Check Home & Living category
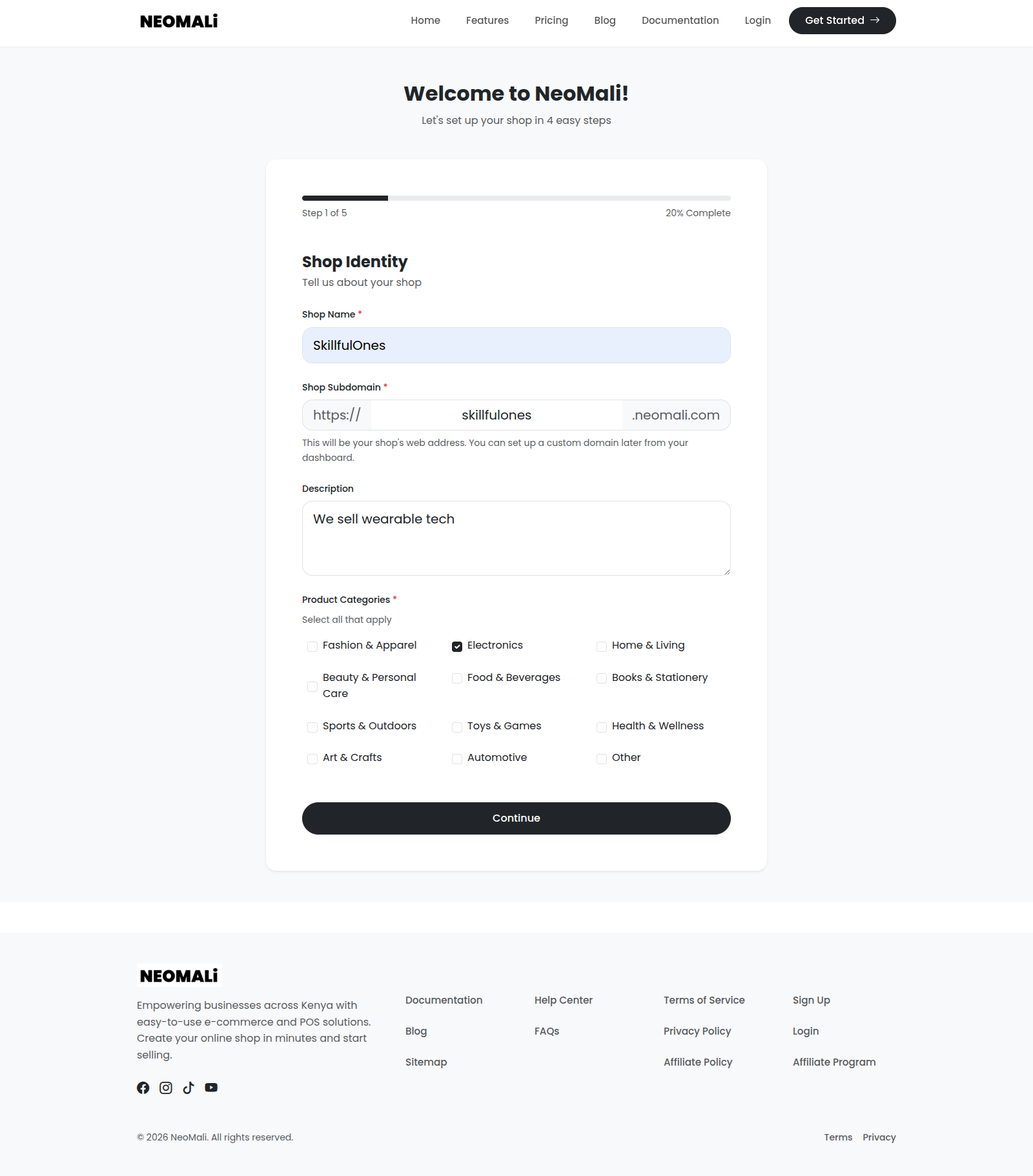This screenshot has height=1176, width=1033. (602, 646)
